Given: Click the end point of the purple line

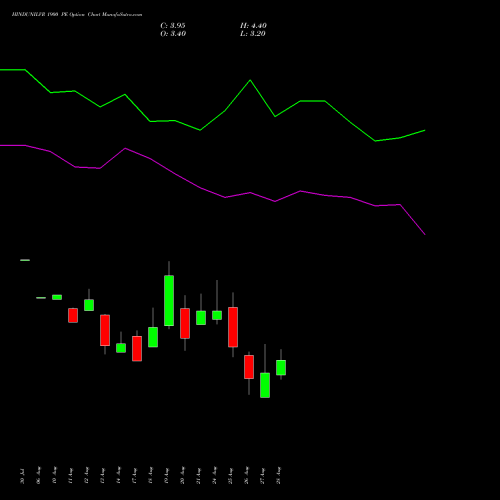Looking at the screenshot, I should click(425, 234).
